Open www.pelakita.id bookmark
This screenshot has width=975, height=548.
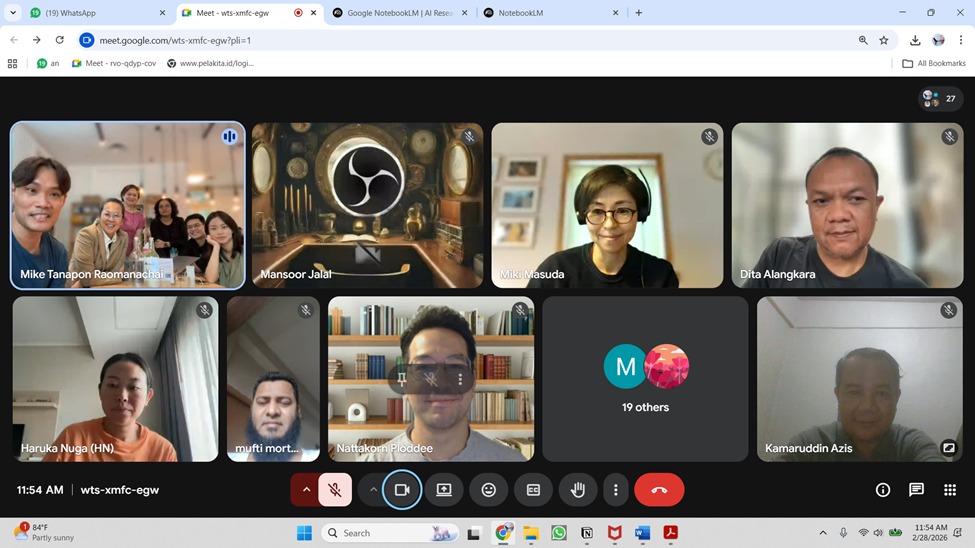tap(211, 63)
